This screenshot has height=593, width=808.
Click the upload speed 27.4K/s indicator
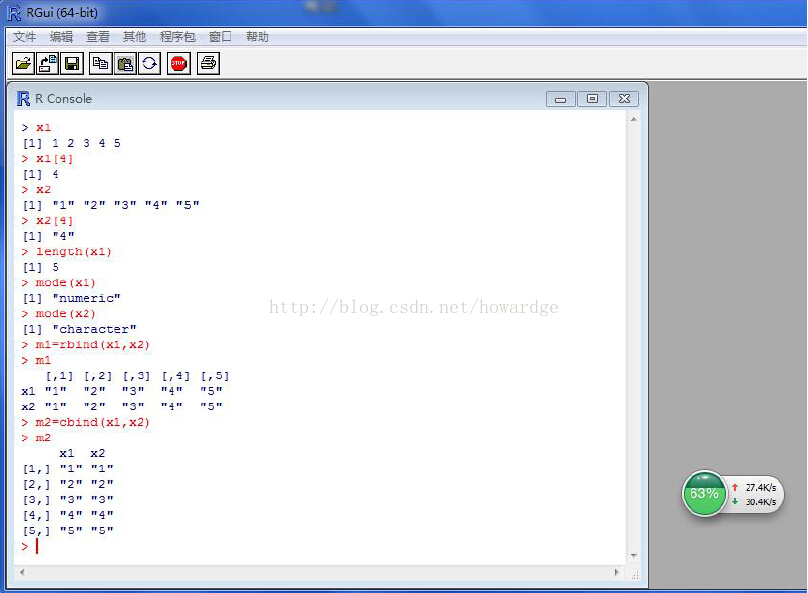(x=754, y=487)
